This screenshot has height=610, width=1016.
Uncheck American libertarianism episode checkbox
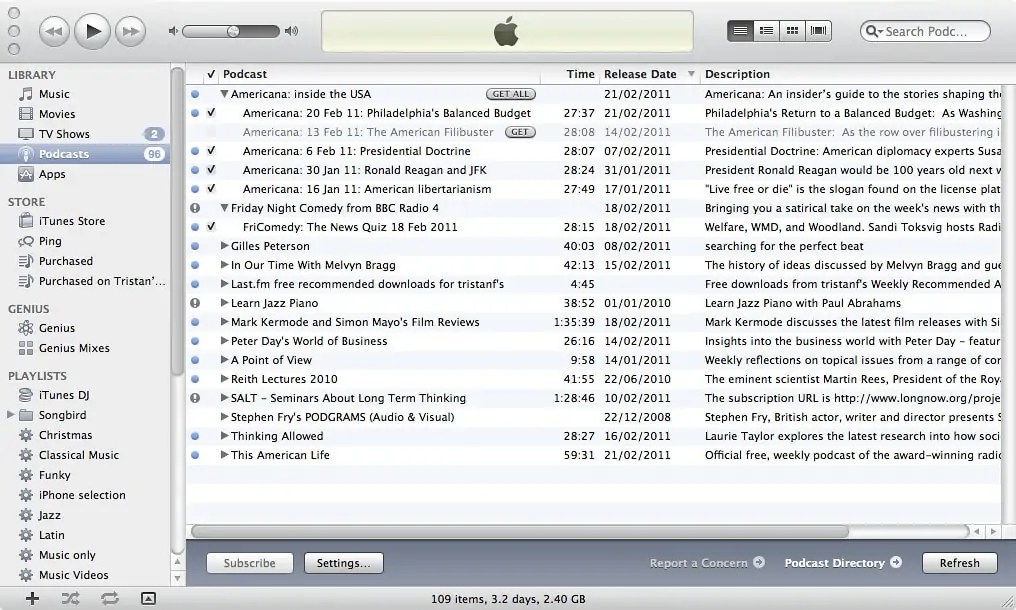211,189
